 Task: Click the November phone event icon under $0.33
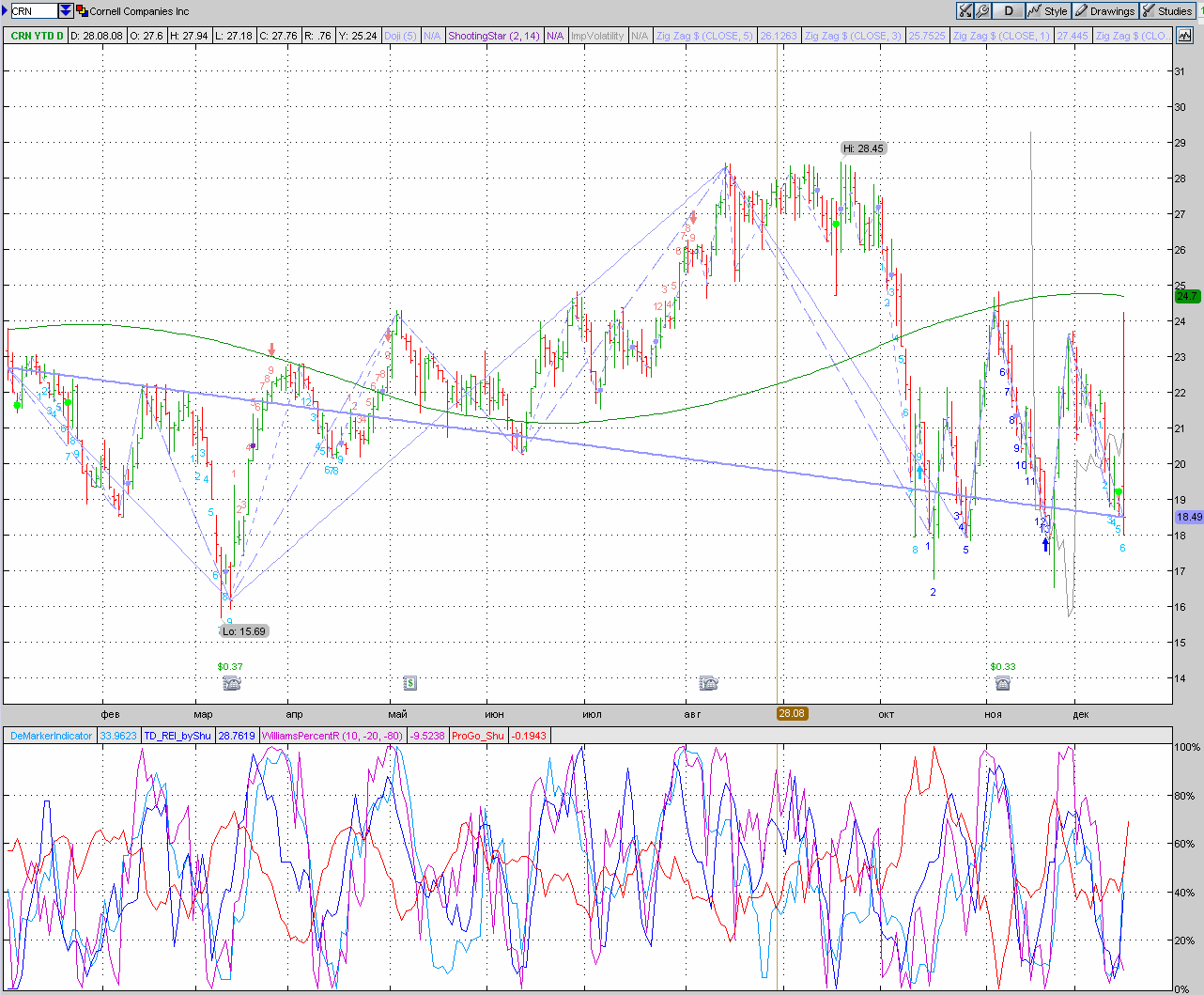pos(1003,683)
